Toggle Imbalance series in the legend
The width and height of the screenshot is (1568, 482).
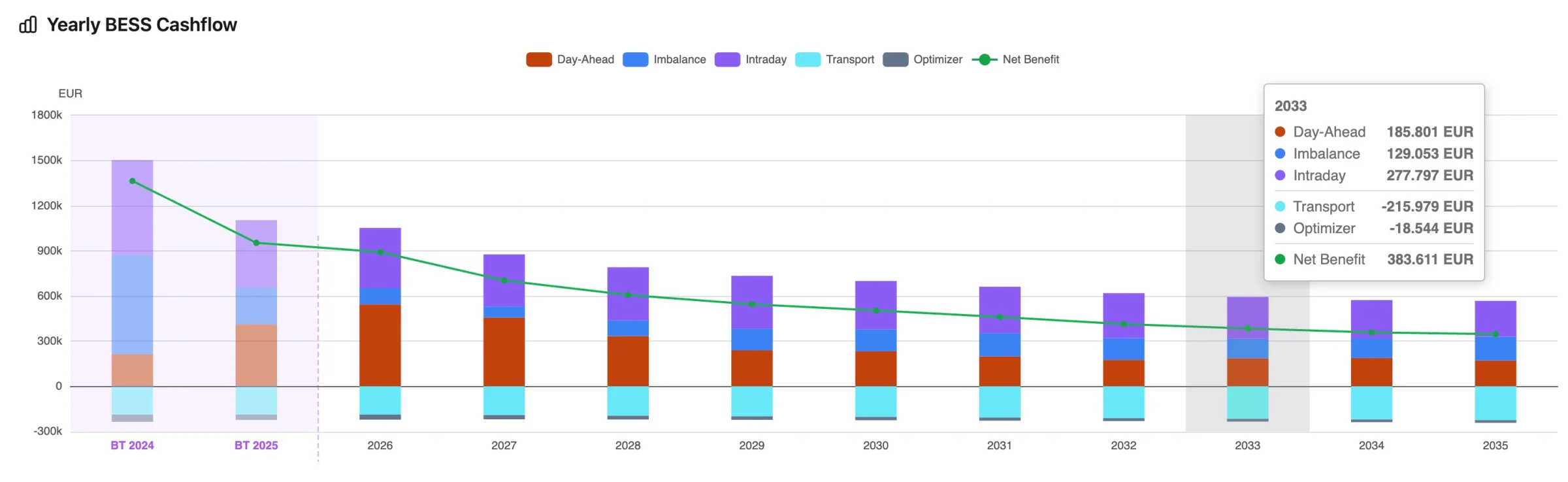point(664,59)
